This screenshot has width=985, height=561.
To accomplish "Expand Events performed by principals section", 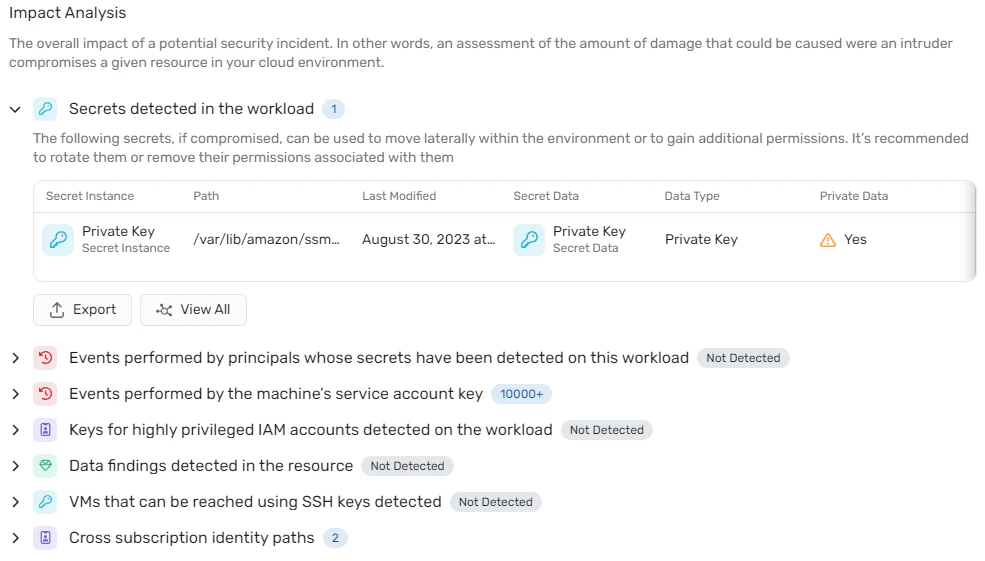I will (x=16, y=358).
